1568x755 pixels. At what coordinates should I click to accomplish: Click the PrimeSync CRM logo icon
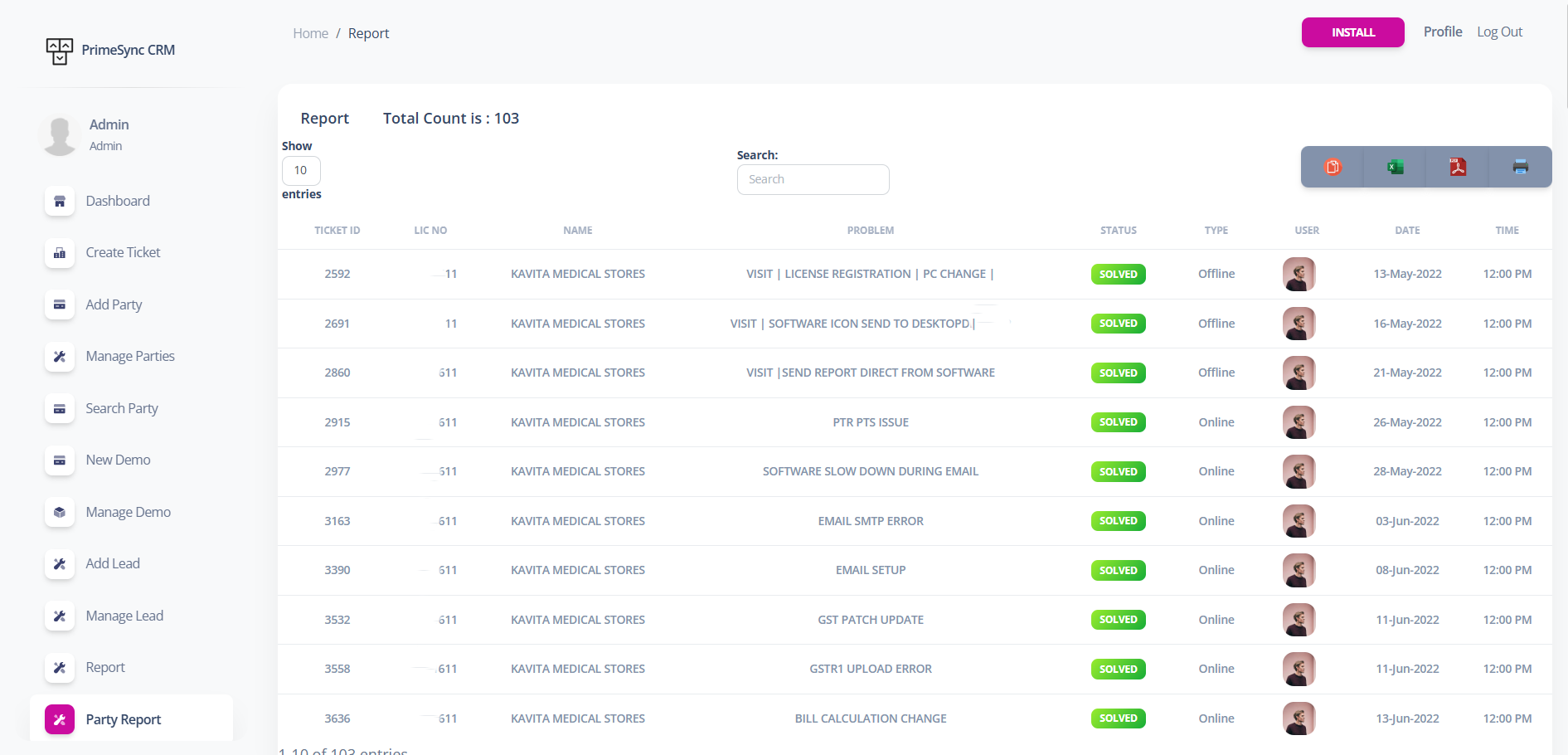pyautogui.click(x=60, y=51)
